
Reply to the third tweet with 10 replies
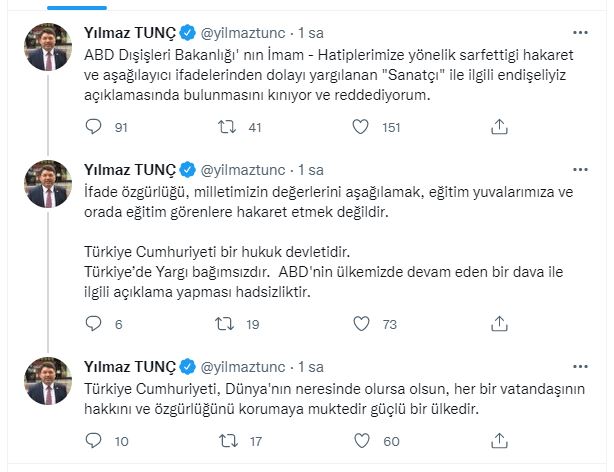[x=94, y=441]
